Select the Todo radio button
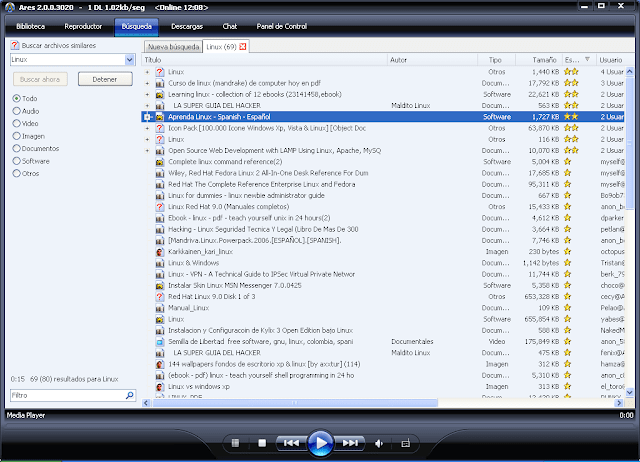The width and height of the screenshot is (640, 462). [16, 98]
